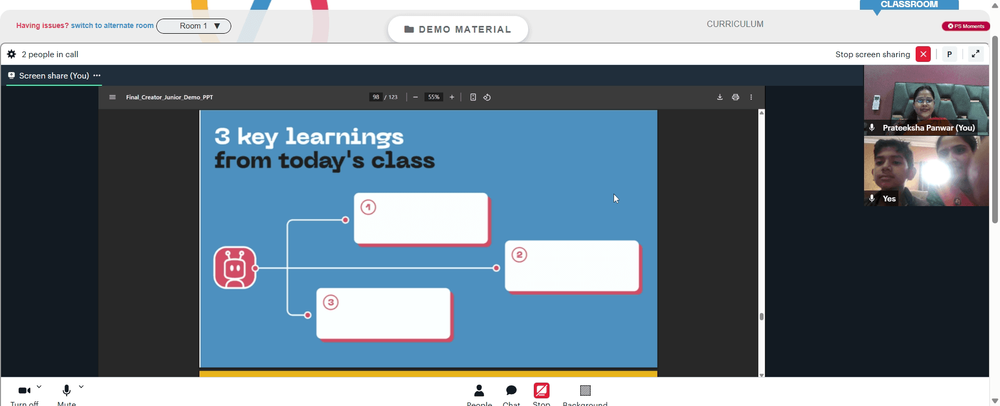Click the PDF page number field

tap(376, 97)
